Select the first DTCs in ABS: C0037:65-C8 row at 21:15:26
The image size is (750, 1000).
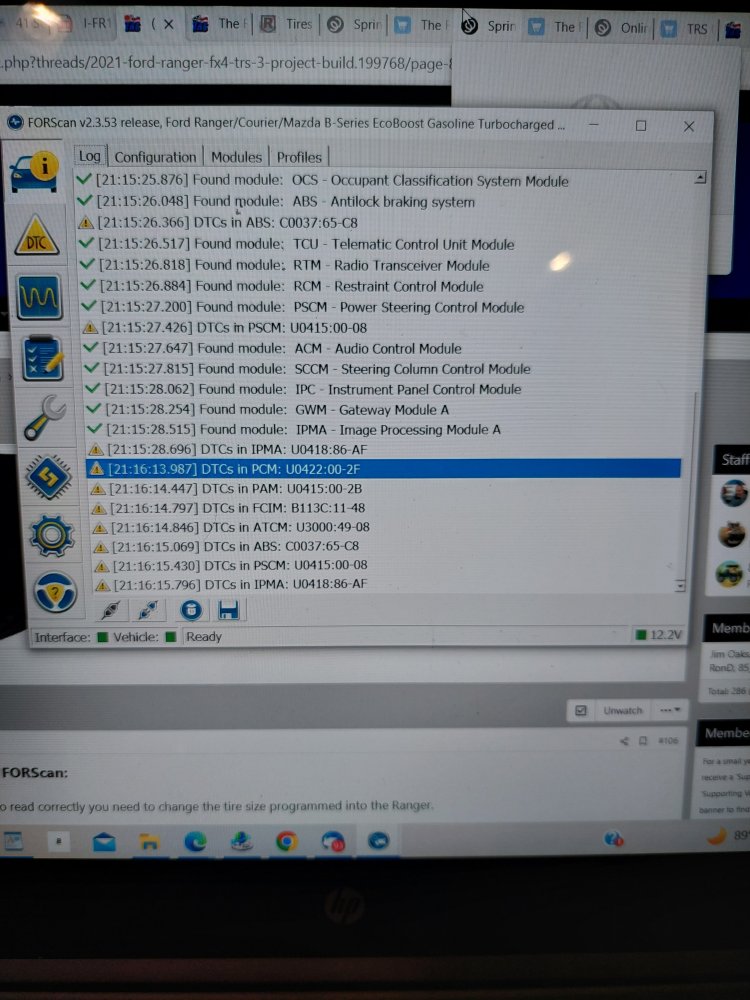[x=218, y=223]
